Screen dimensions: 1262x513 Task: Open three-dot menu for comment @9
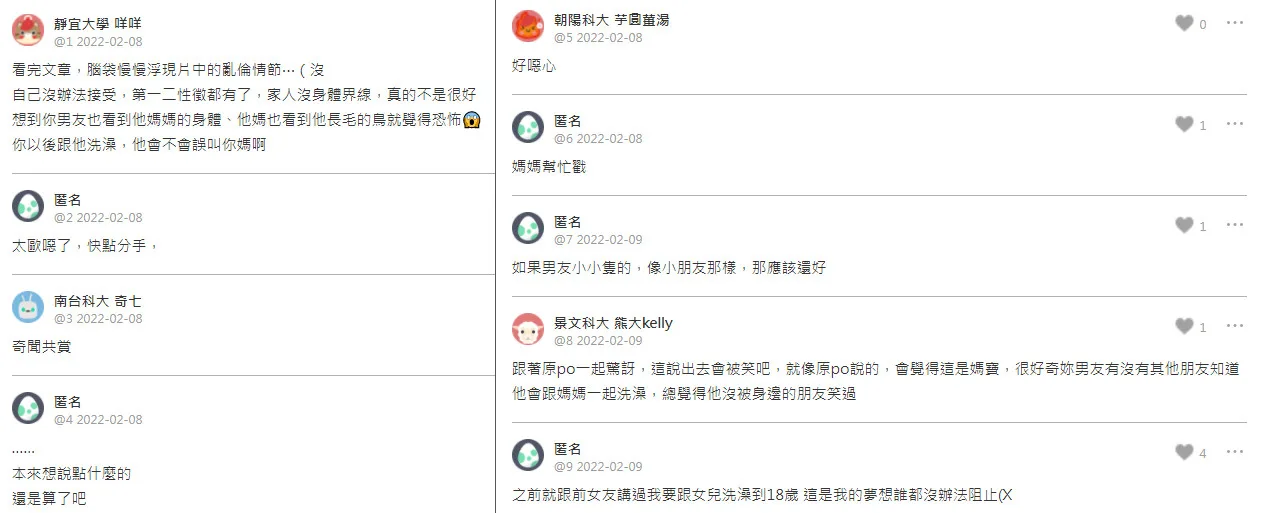(1235, 452)
